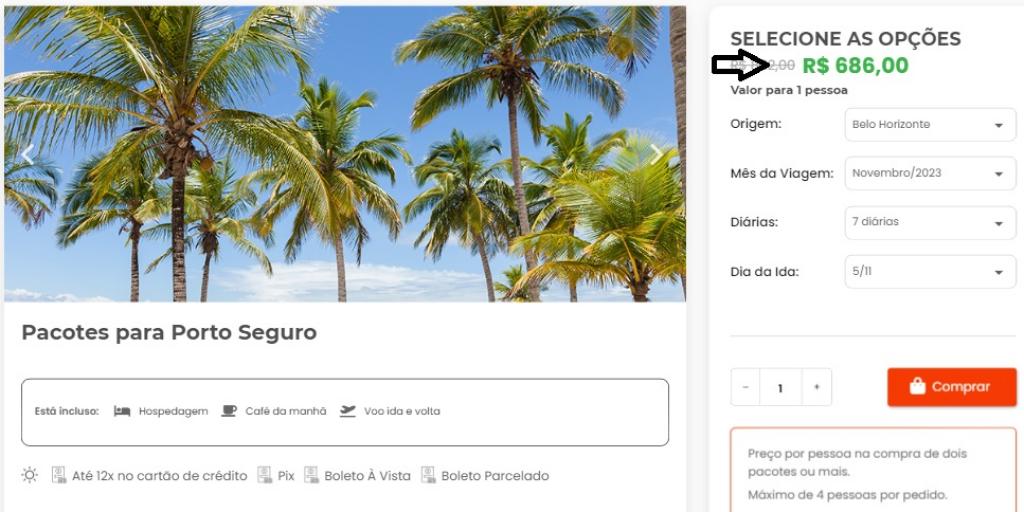Click the airplane Voo ida e volta icon
Viewport: 1024px width, 512px height.
pyautogui.click(x=347, y=411)
